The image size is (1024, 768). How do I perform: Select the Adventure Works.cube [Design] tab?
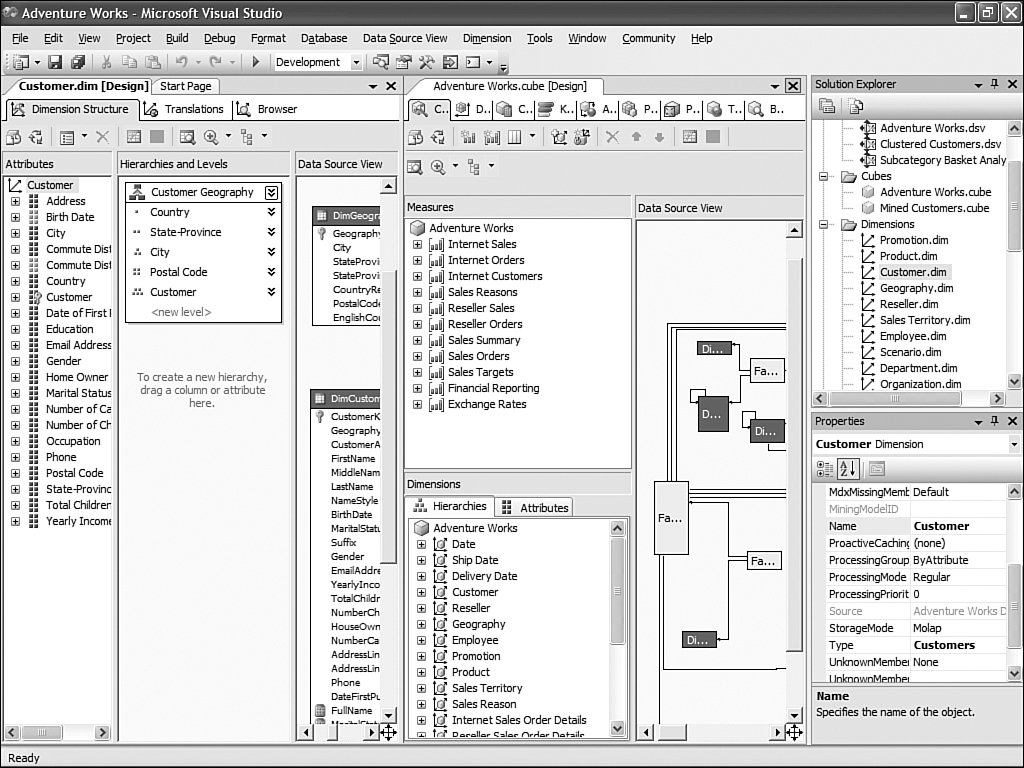coord(509,86)
